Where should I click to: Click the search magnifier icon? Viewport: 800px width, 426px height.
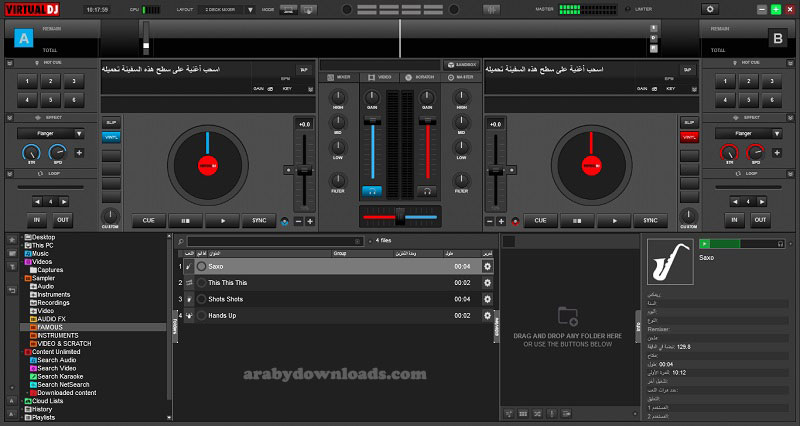(181, 241)
